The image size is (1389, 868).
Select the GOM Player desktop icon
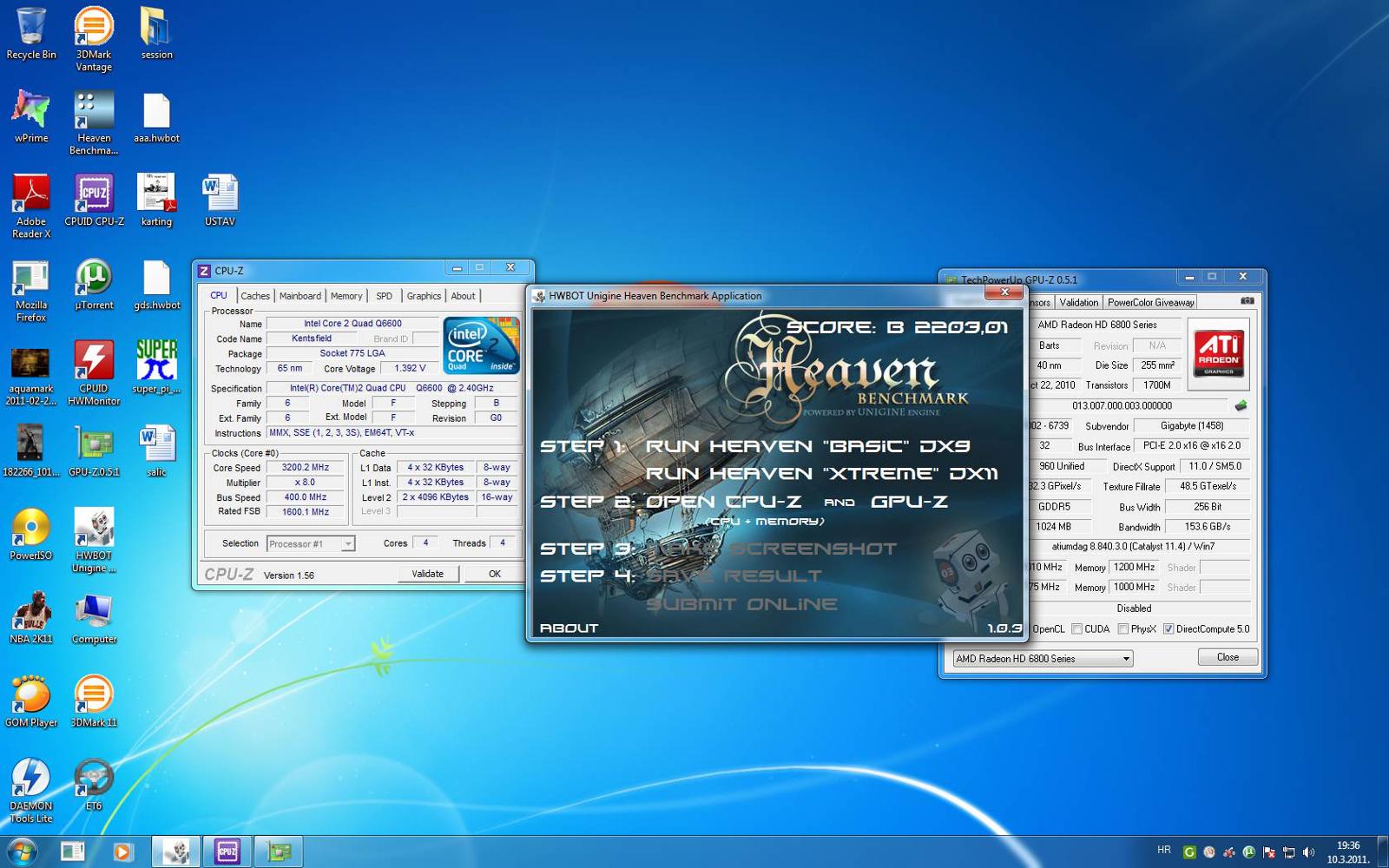click(x=31, y=701)
